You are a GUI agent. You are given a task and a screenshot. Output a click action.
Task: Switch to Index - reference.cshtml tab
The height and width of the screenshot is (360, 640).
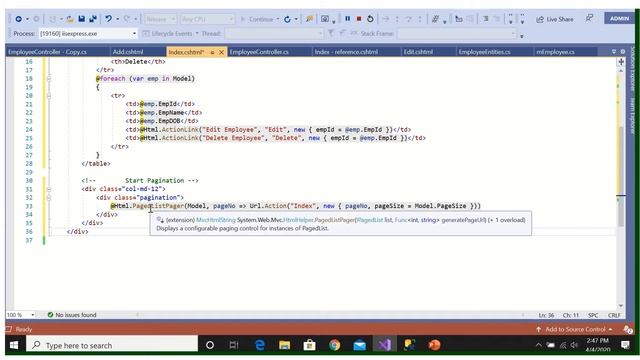346,52
